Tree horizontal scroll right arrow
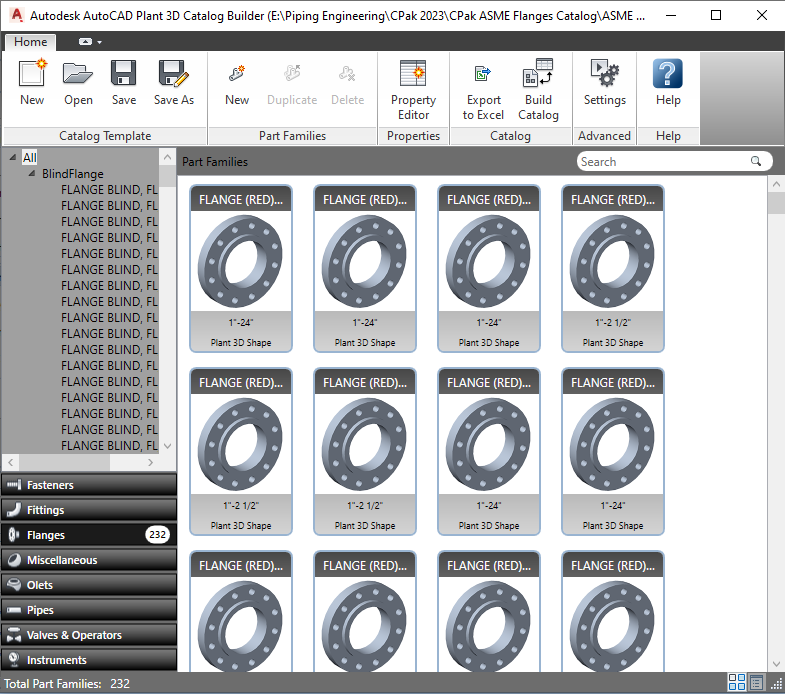Image resolution: width=785 pixels, height=694 pixels. coord(150,462)
